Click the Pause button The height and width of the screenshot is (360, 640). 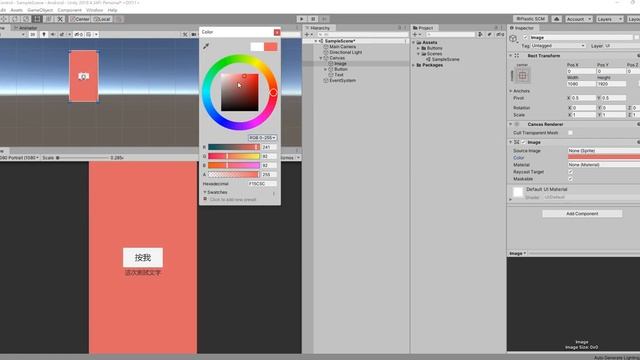313,19
